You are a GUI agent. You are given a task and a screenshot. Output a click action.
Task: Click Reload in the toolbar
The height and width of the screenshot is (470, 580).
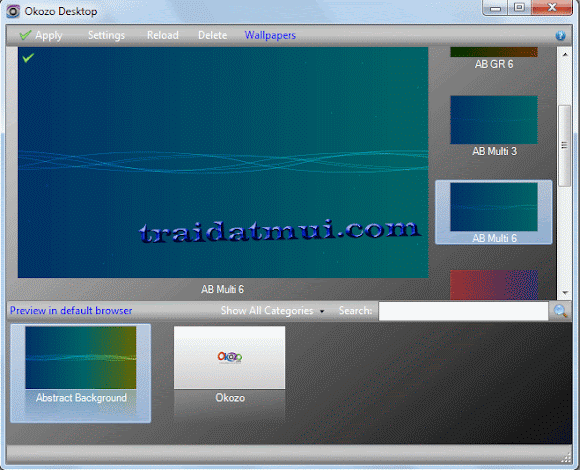tap(163, 35)
